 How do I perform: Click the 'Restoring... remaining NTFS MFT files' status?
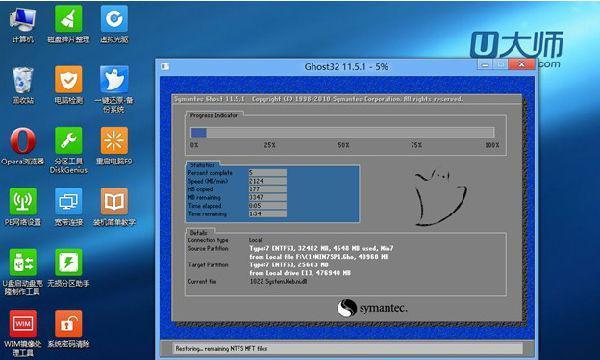(221, 349)
